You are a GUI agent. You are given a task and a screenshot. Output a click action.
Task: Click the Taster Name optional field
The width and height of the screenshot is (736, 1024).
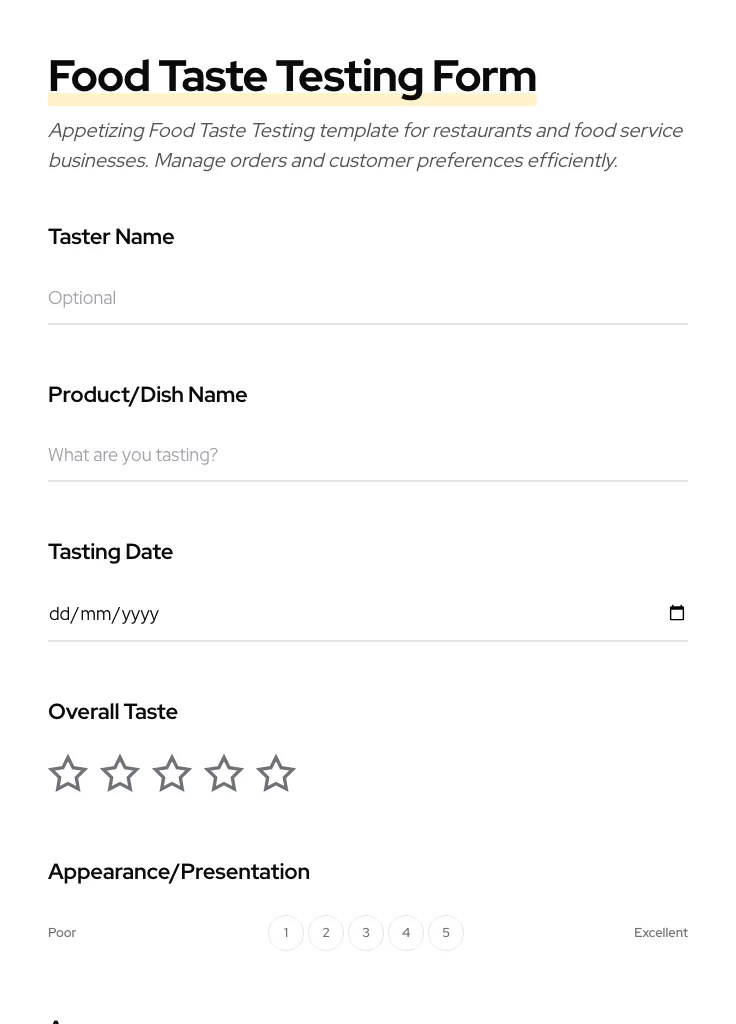pos(300,297)
